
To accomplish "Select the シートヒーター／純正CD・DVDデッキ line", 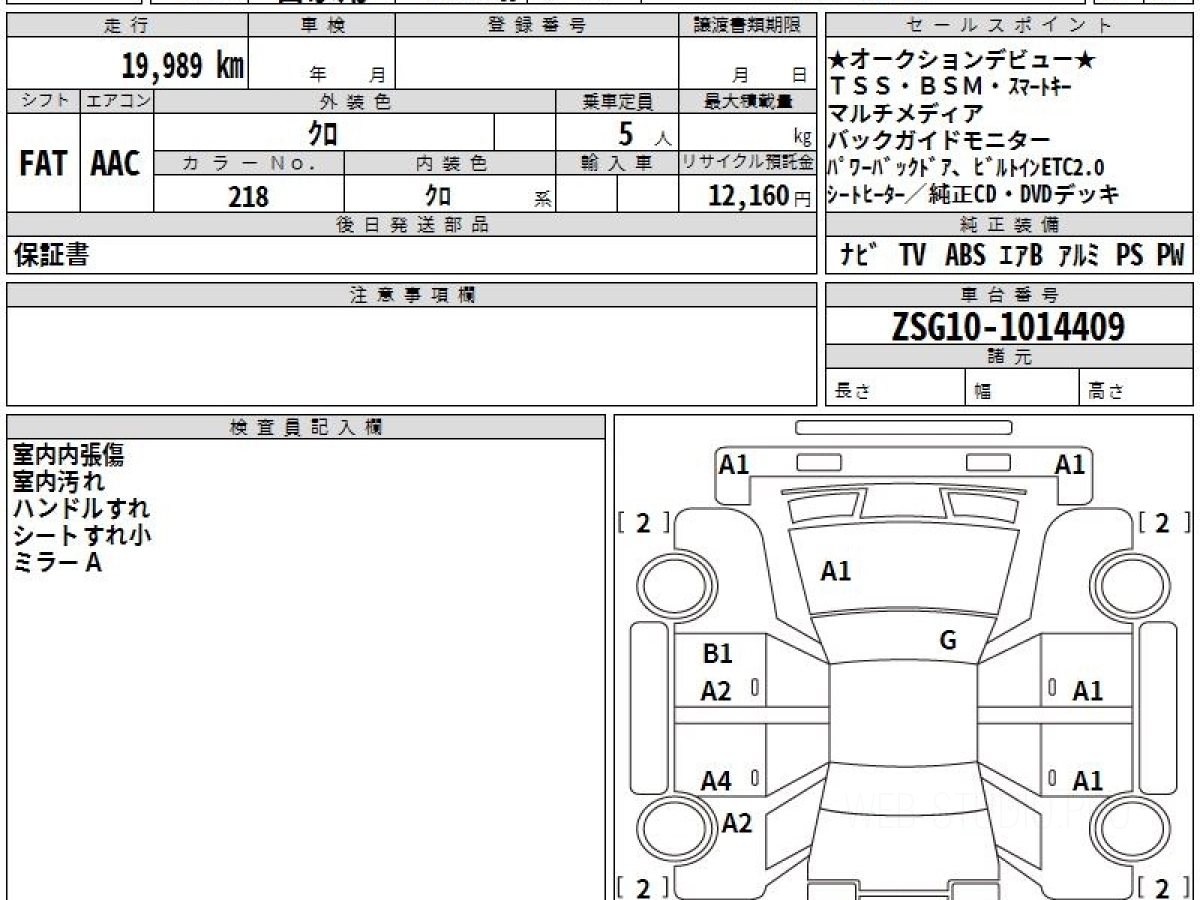I will pos(974,195).
